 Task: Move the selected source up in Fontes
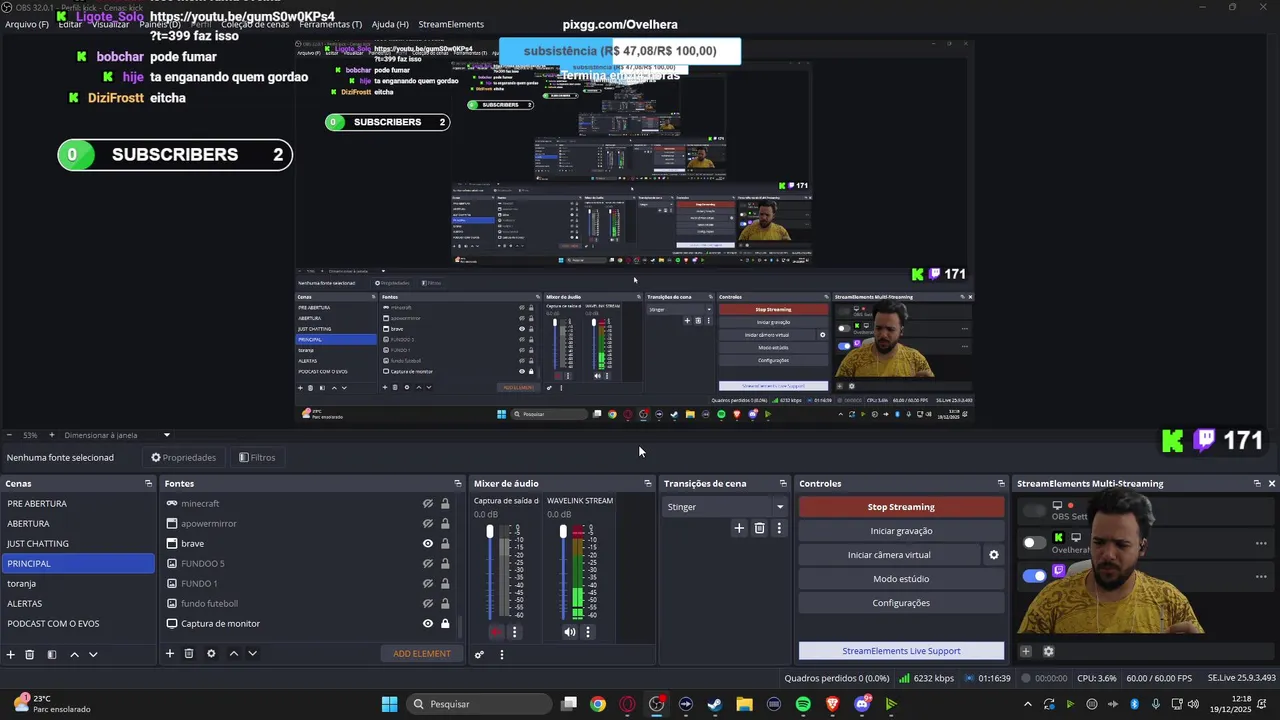(x=234, y=654)
